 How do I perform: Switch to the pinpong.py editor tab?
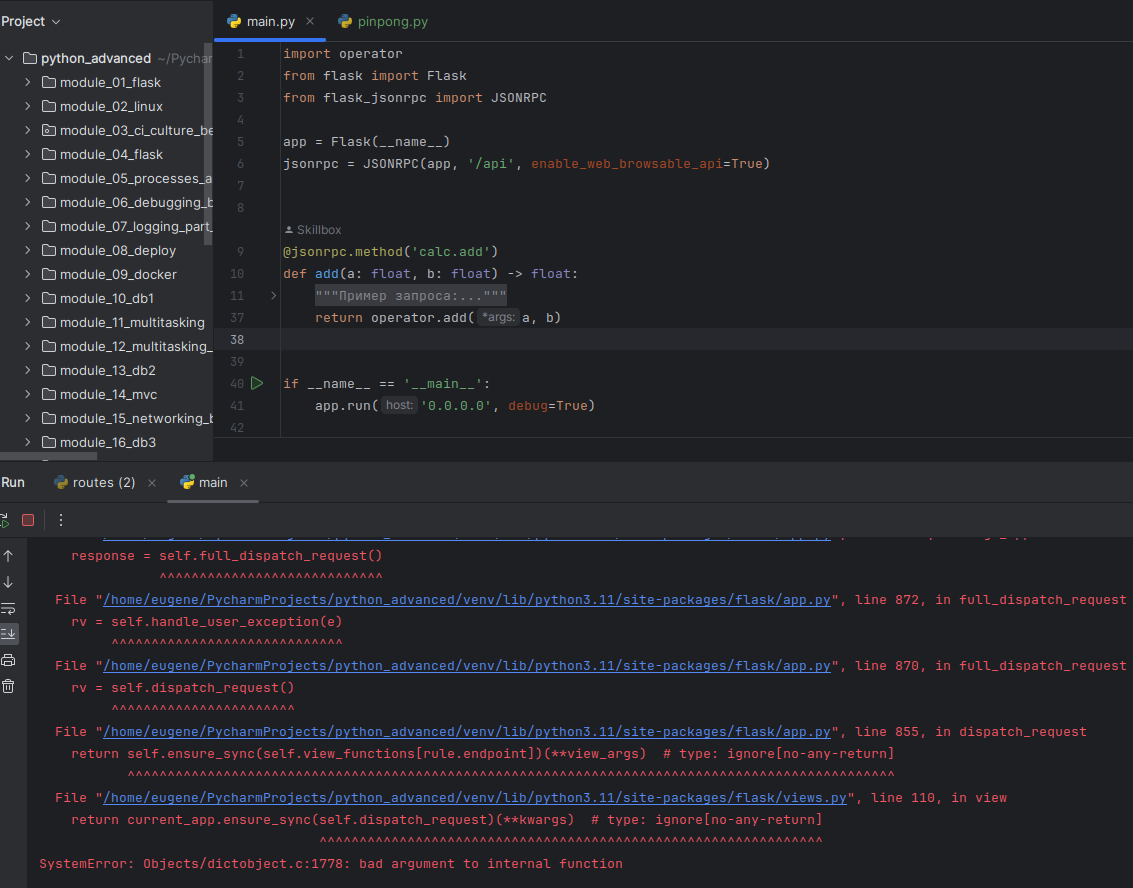(x=383, y=22)
